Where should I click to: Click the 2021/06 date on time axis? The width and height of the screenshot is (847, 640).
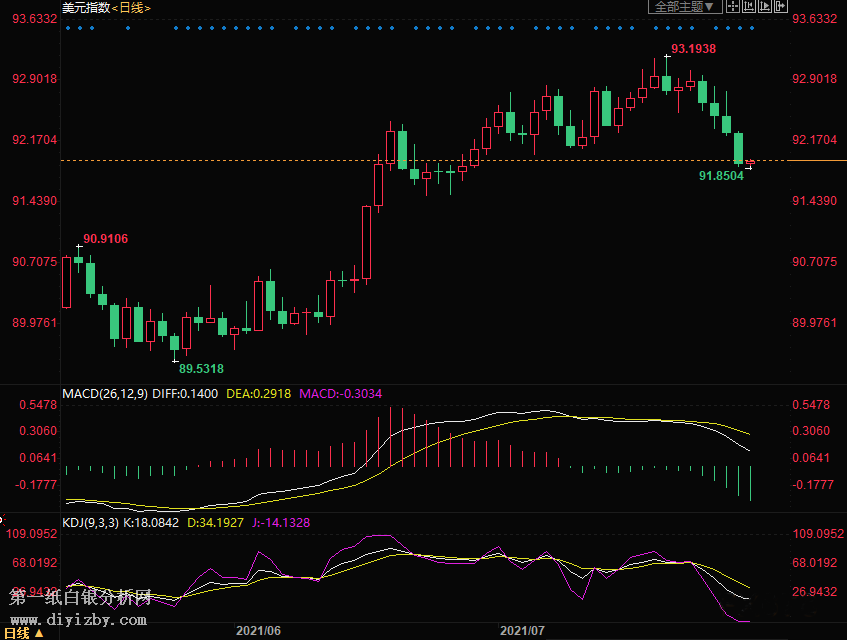(x=258, y=631)
